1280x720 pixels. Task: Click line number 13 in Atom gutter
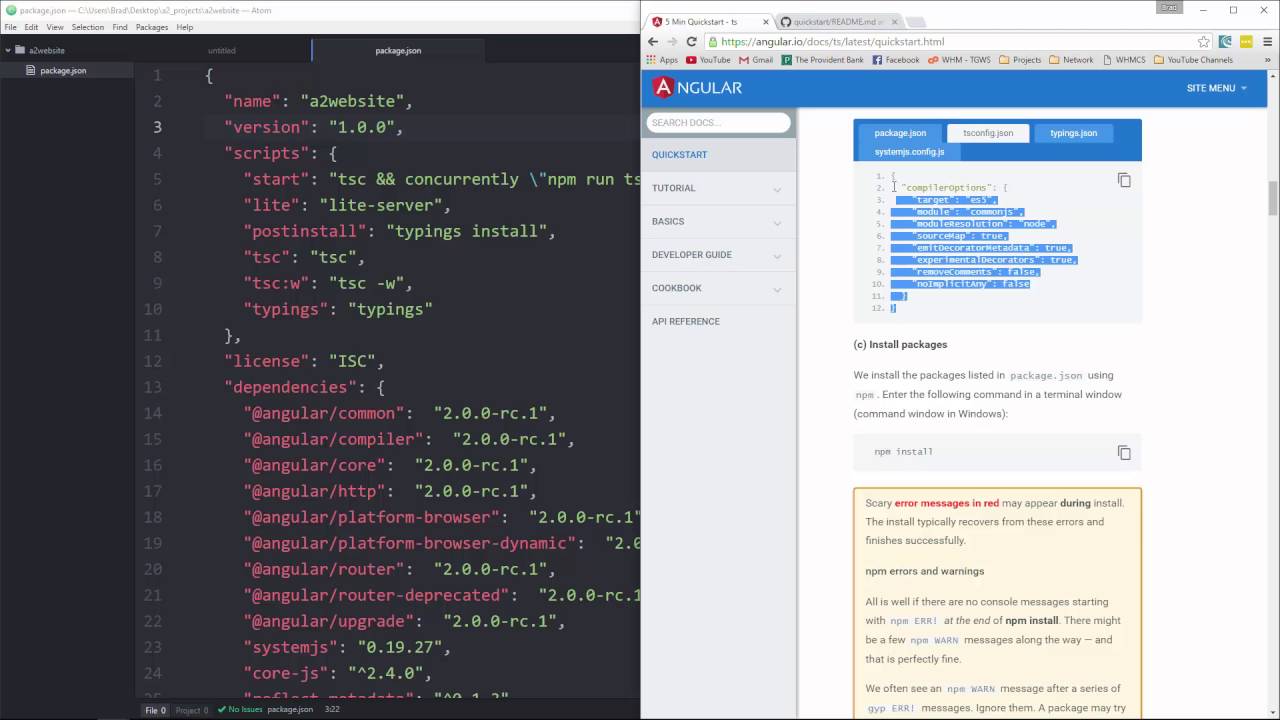[x=152, y=387]
